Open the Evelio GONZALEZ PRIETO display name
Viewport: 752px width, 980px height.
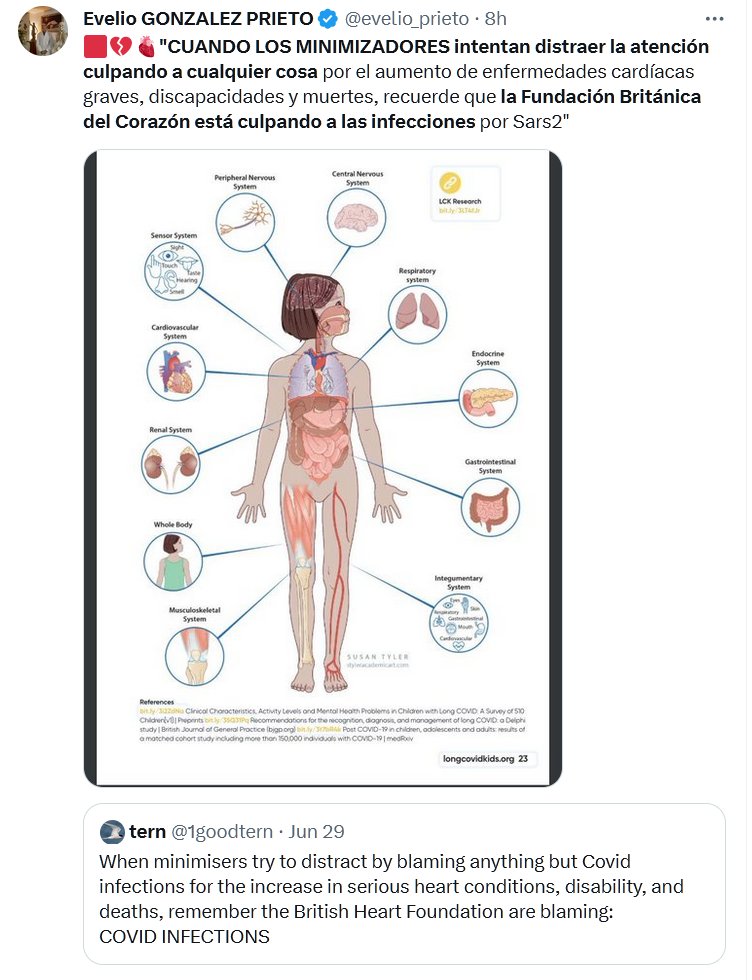click(x=197, y=19)
